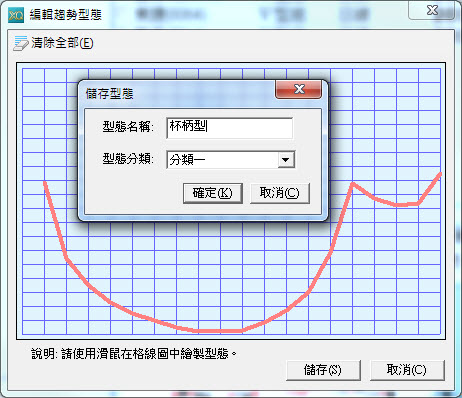
Task: Click 取消(C) in the save dialog
Action: pyautogui.click(x=280, y=193)
